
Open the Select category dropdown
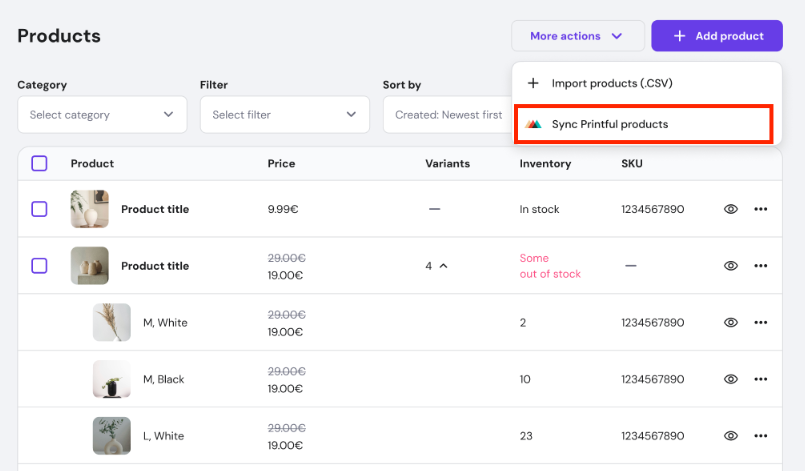102,115
